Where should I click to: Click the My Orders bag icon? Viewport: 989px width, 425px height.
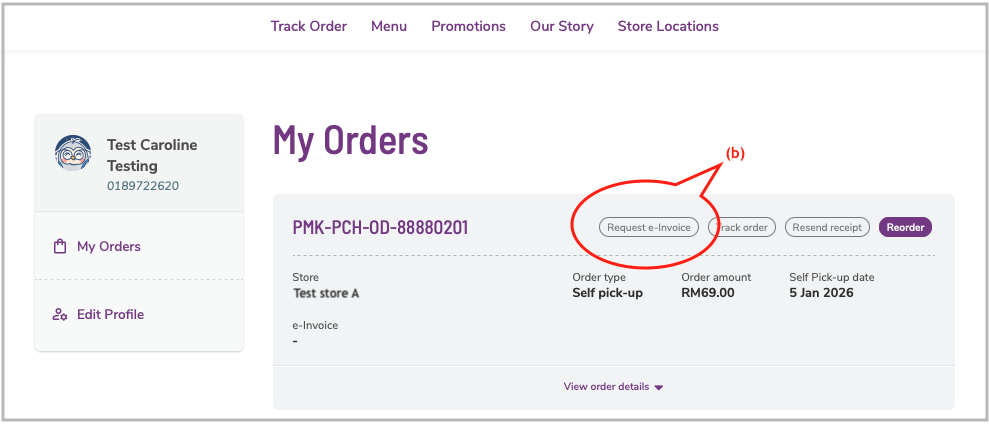point(60,246)
